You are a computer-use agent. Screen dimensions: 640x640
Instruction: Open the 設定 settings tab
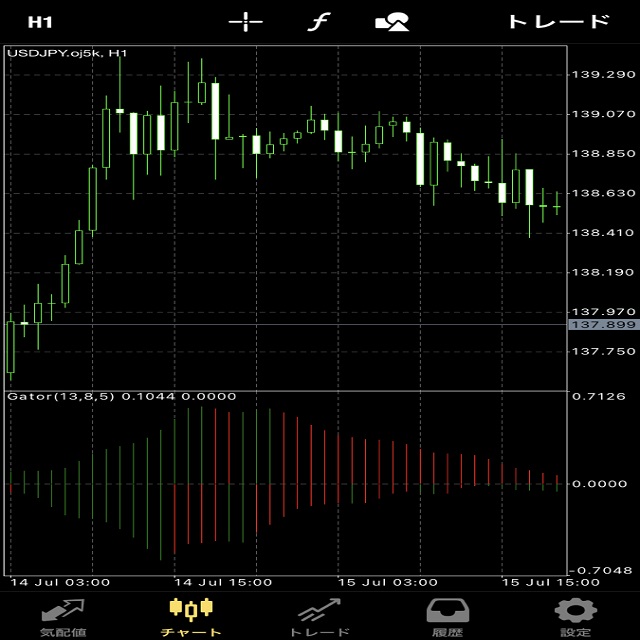[x=576, y=618]
